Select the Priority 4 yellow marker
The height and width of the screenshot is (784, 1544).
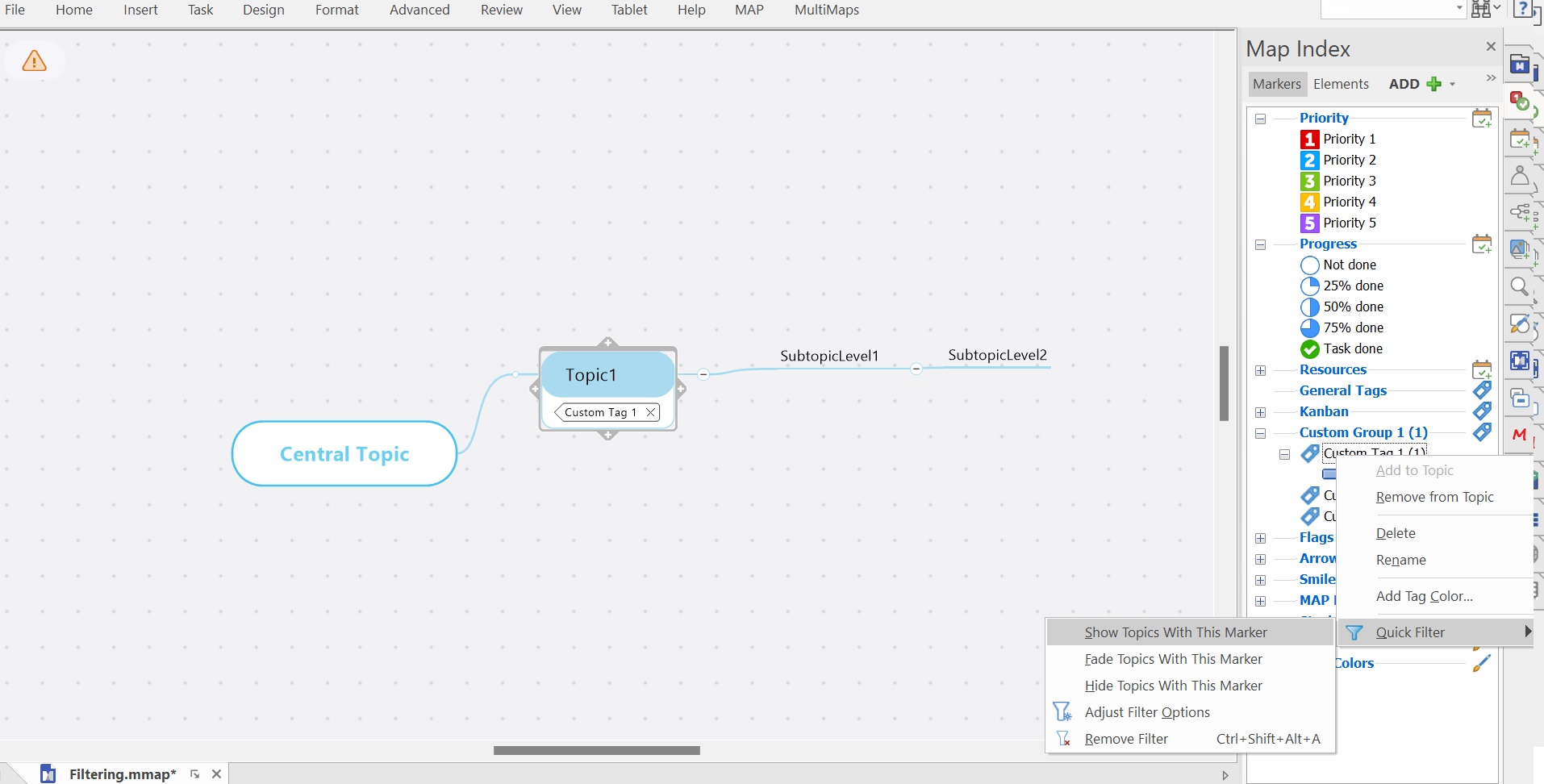1309,202
